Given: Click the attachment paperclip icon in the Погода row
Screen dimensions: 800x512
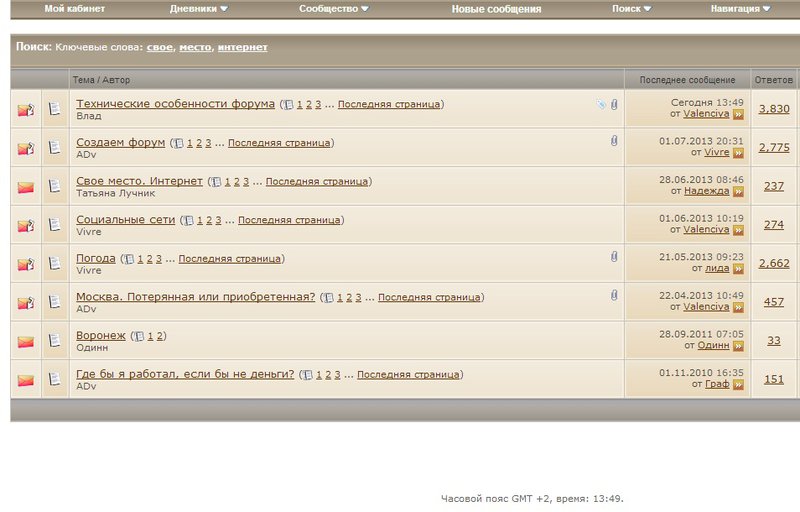Looking at the screenshot, I should [x=614, y=257].
